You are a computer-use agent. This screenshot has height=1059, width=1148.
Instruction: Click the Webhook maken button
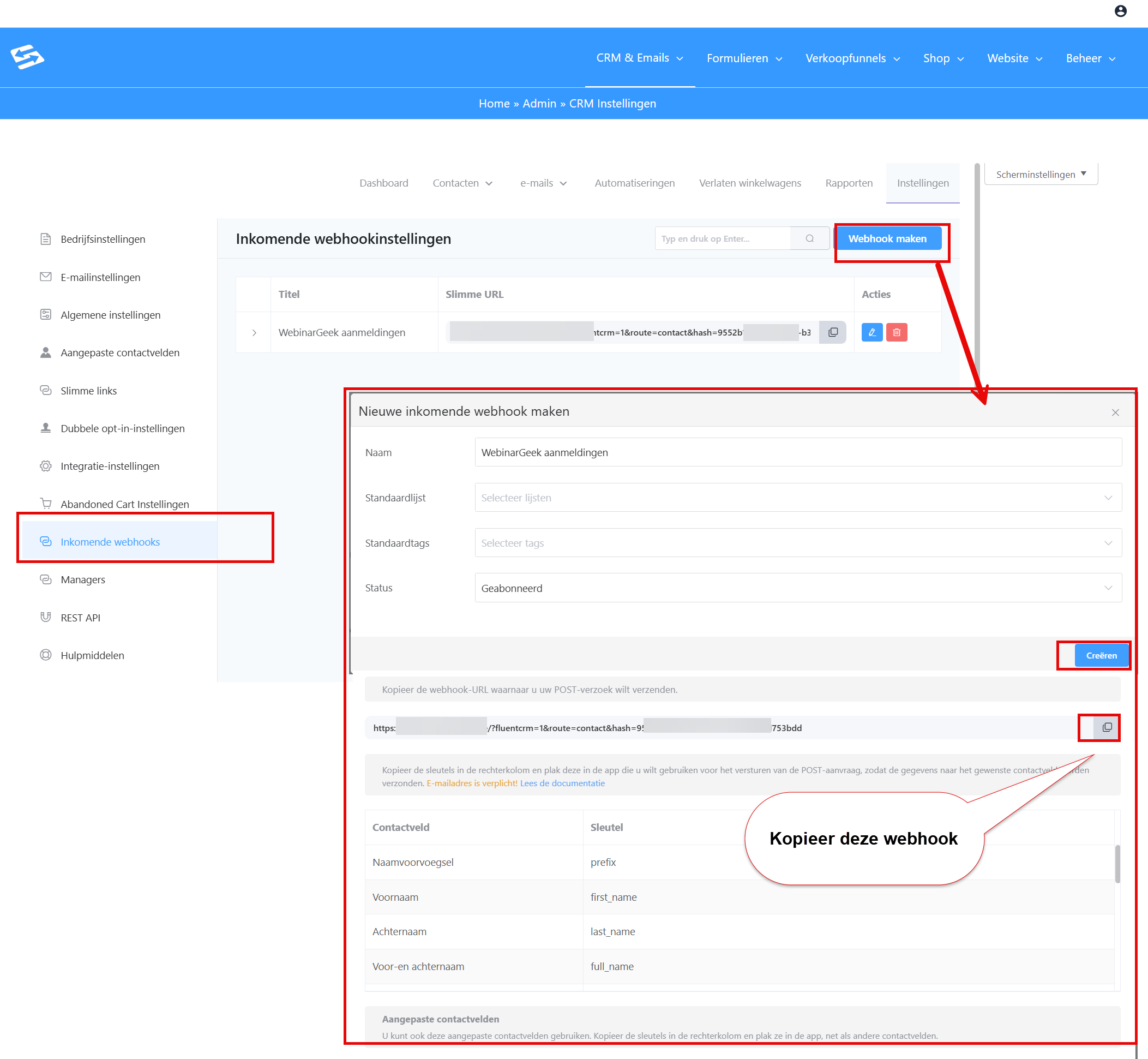pyautogui.click(x=887, y=238)
